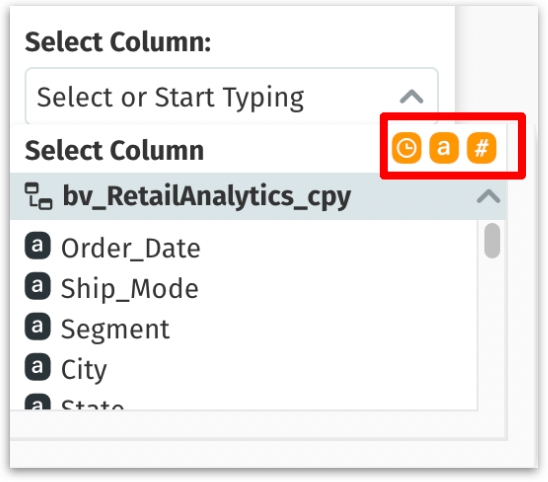The image size is (548, 482).
Task: Toggle the text 'a' column type filter
Action: click(x=444, y=148)
